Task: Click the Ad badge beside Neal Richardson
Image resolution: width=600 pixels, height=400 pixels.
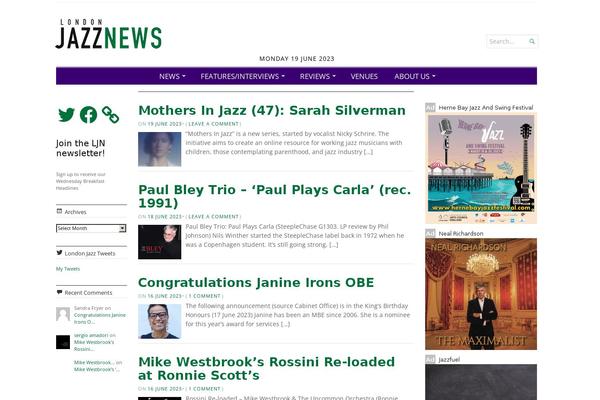Action: tap(430, 233)
